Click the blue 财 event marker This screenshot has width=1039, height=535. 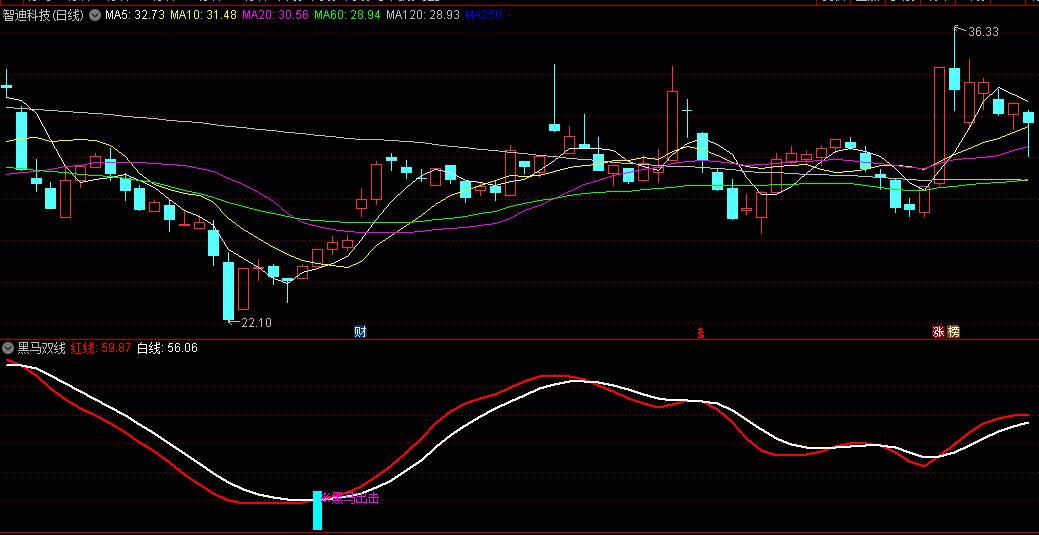coord(360,331)
